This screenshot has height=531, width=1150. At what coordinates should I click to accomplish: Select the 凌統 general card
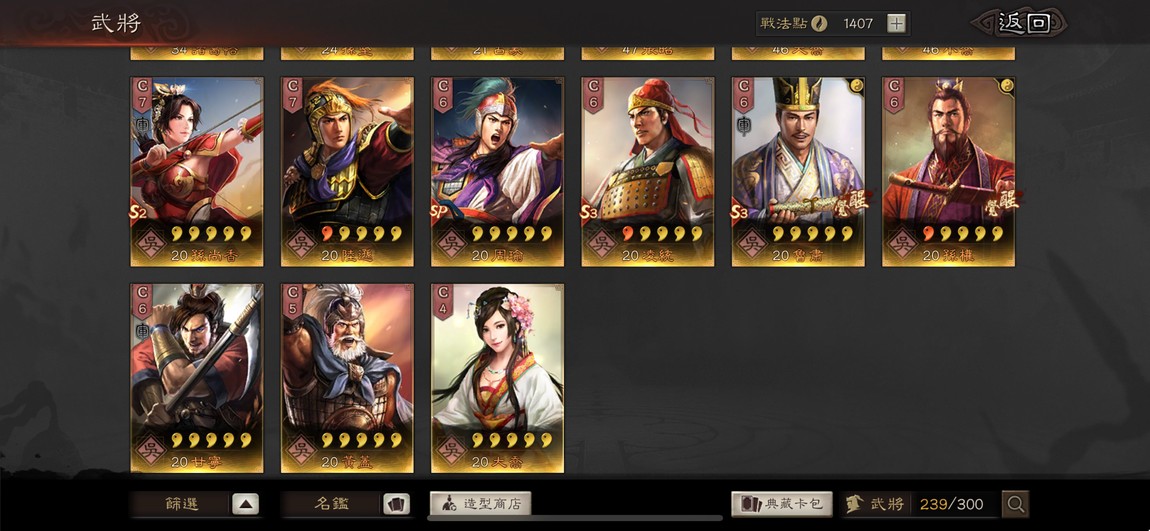[648, 172]
